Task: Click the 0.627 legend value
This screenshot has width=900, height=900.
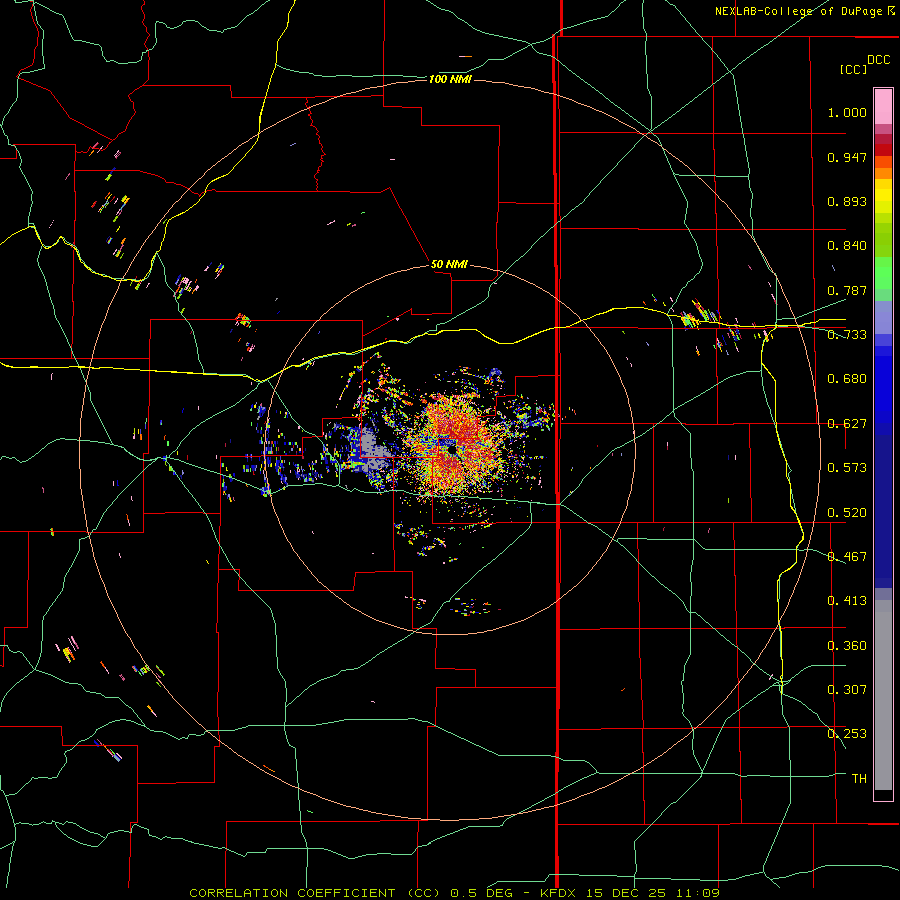Action: click(847, 424)
